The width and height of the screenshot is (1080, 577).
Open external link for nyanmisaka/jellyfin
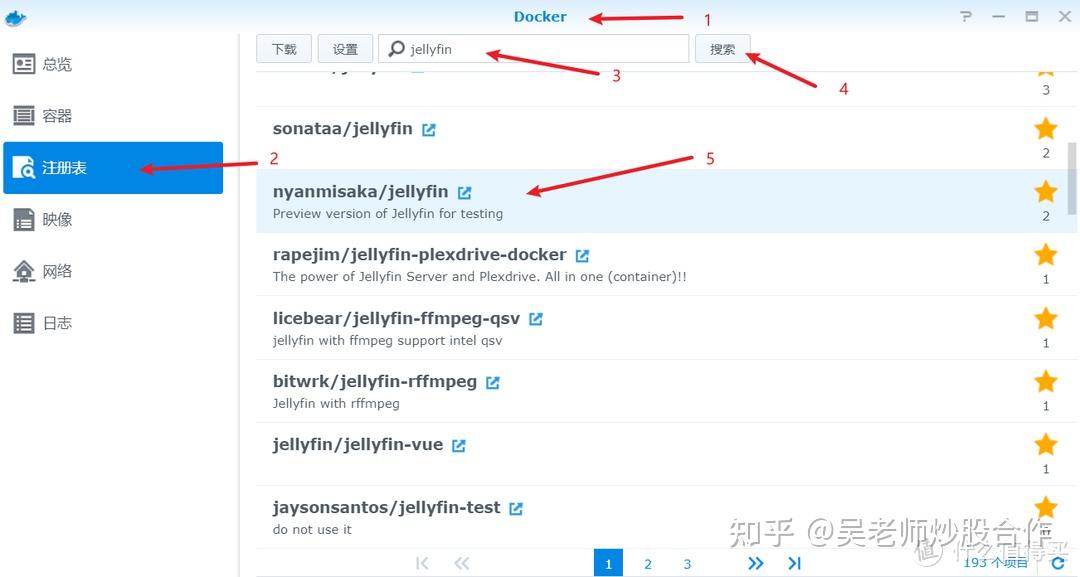coord(463,190)
